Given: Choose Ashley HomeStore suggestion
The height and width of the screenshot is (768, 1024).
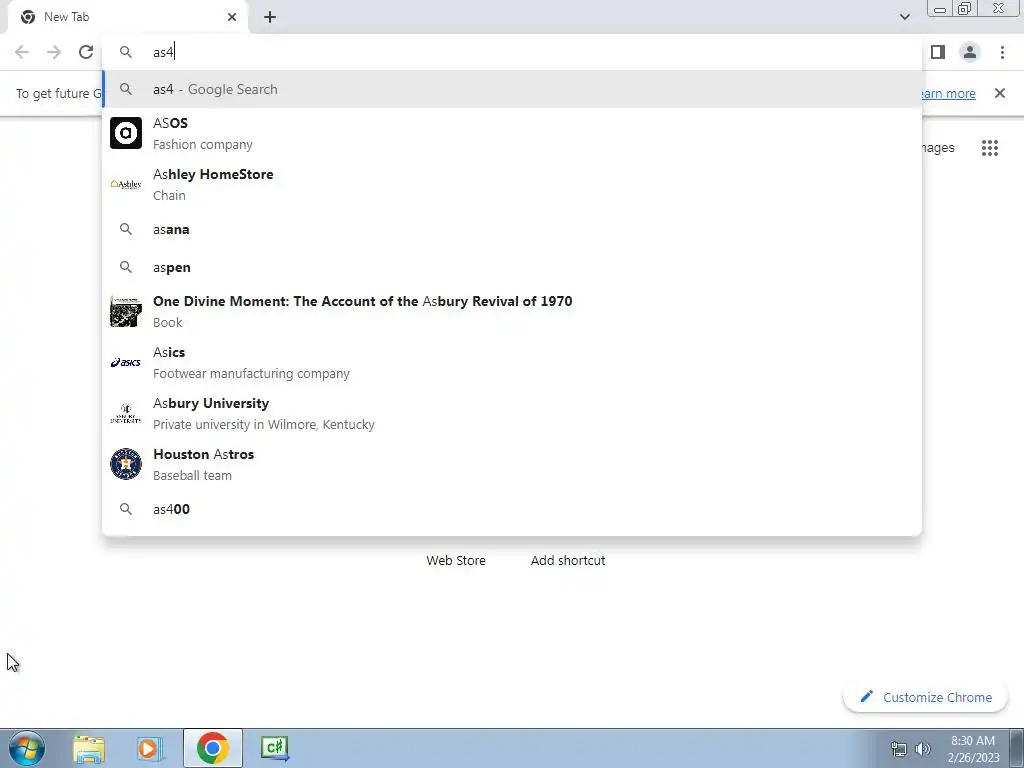Looking at the screenshot, I should coord(512,184).
